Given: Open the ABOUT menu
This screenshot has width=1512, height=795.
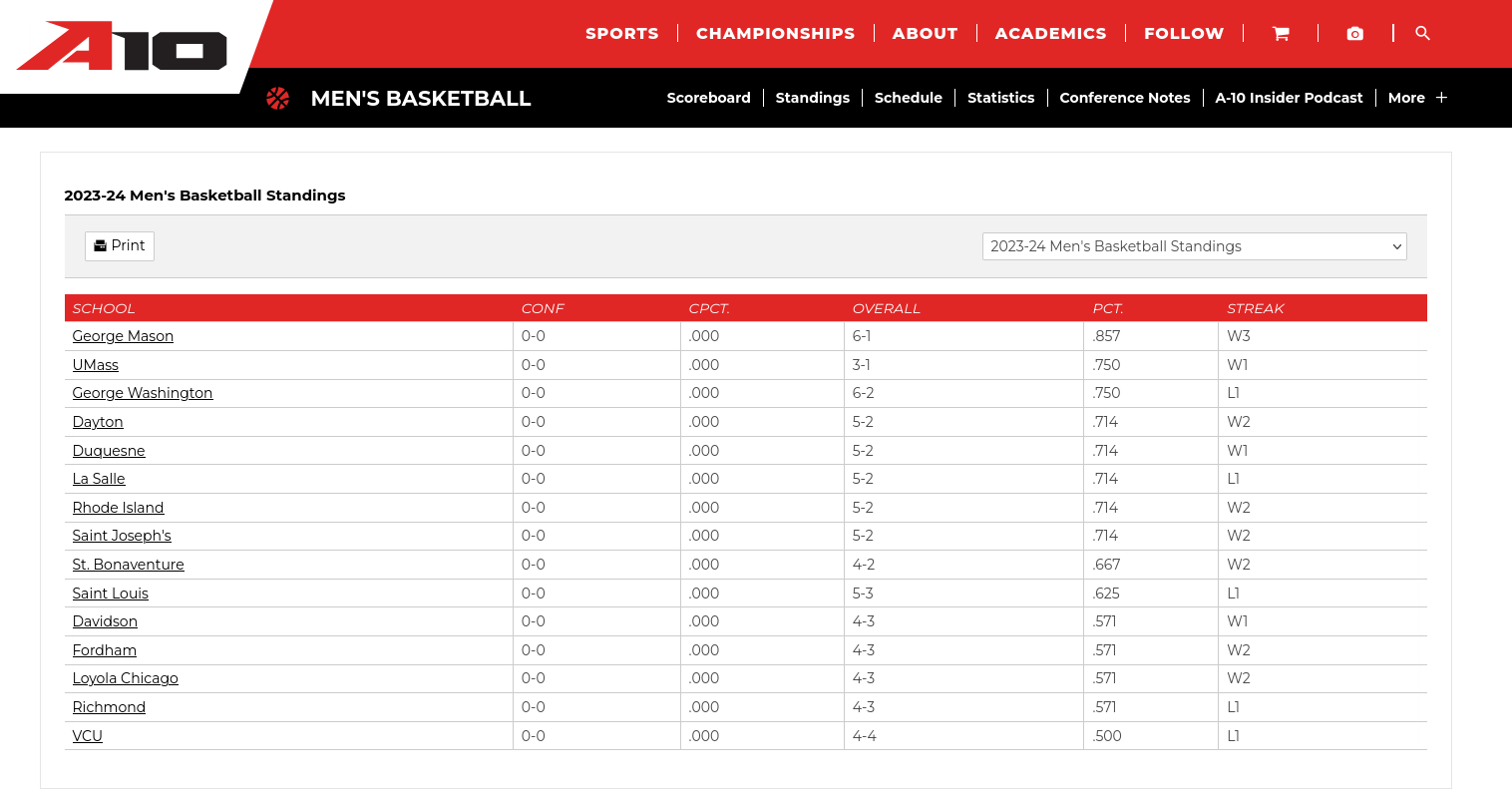Looking at the screenshot, I should [x=926, y=33].
